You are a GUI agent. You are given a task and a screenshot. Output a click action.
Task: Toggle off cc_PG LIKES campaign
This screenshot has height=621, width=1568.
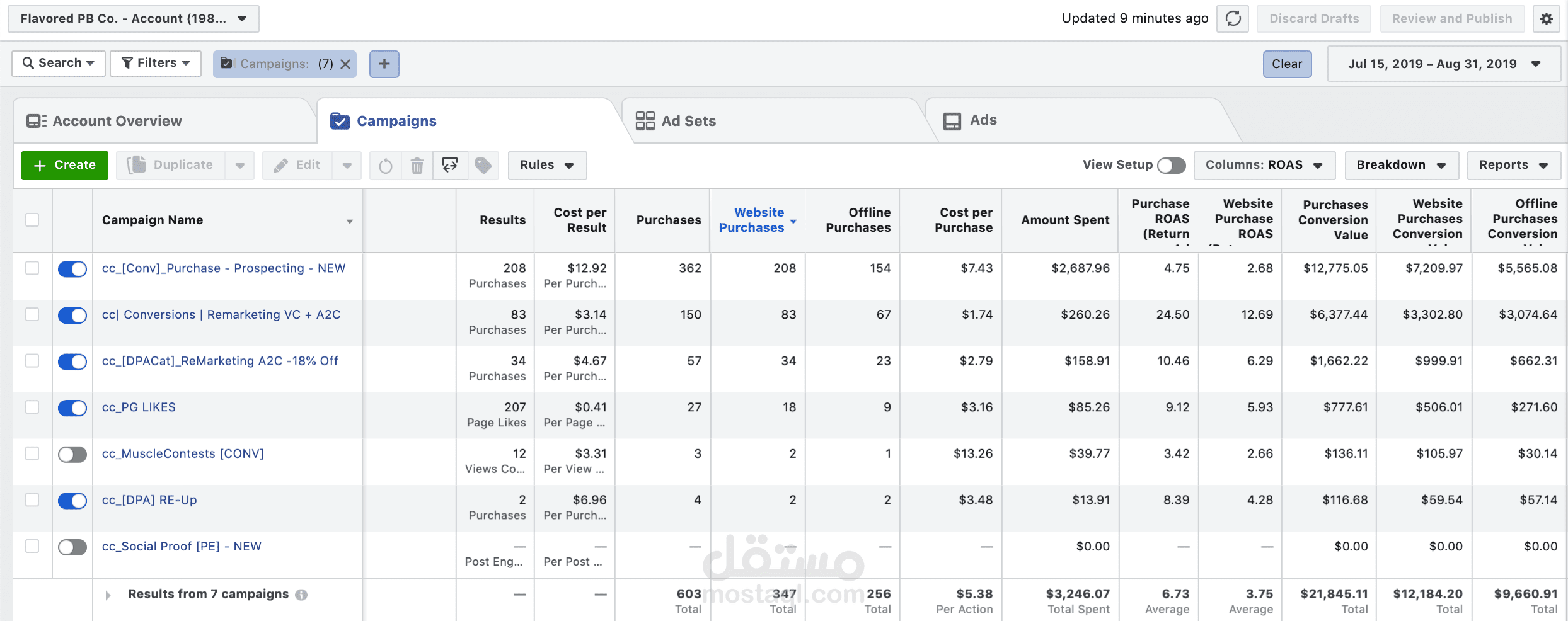tap(72, 408)
